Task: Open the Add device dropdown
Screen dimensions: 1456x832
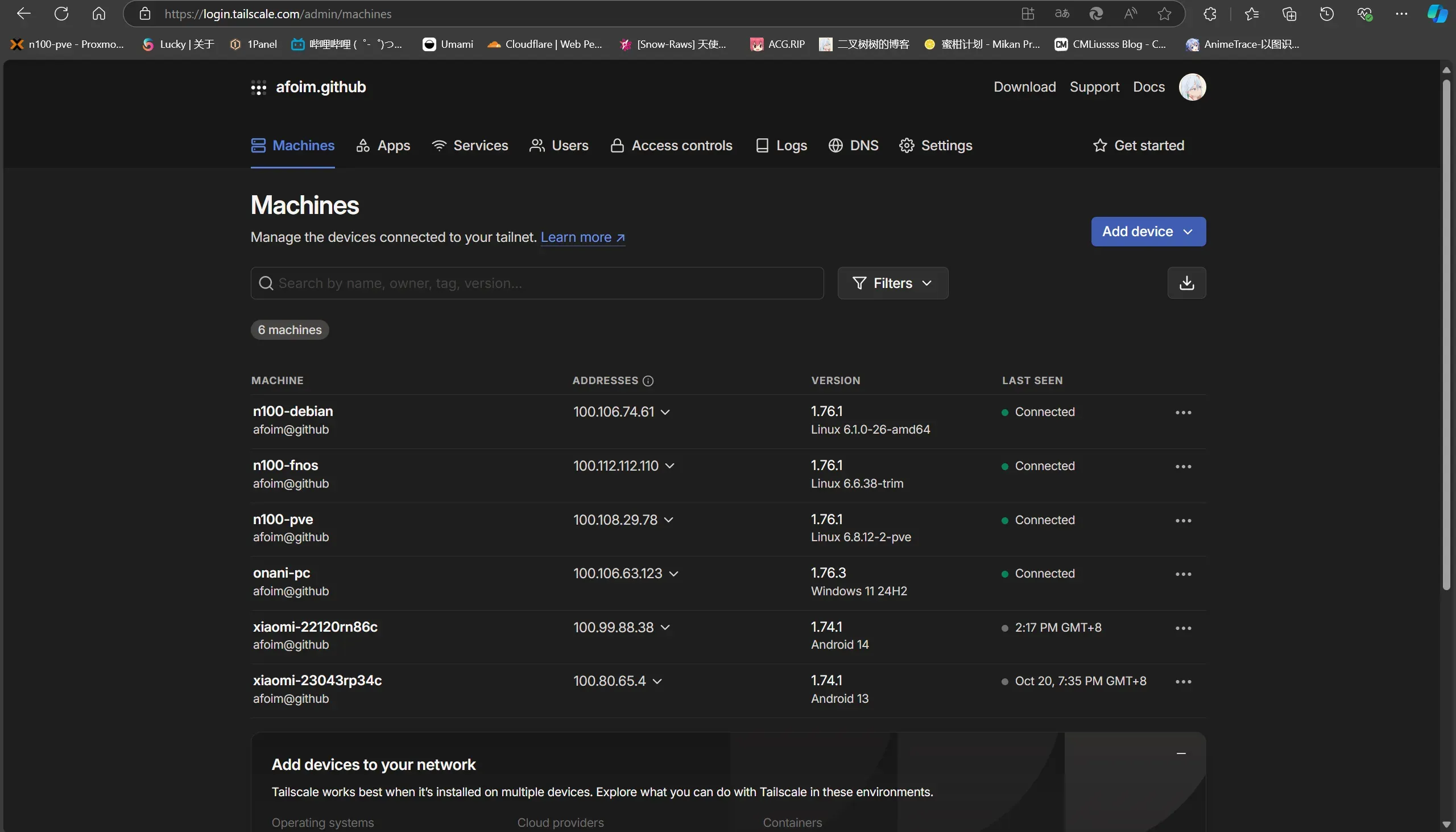Action: tap(1148, 232)
